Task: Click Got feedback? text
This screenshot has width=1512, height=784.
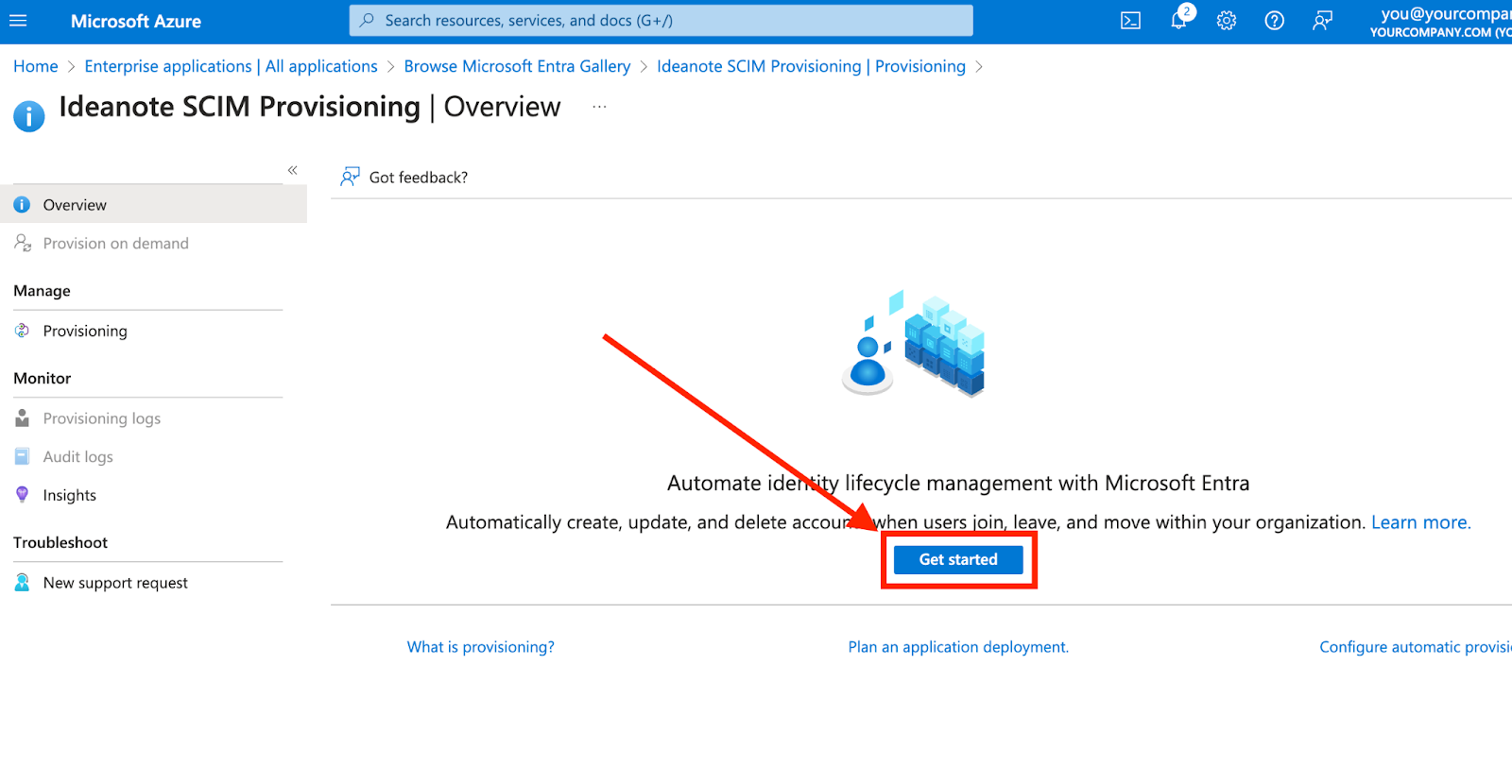Action: [x=419, y=178]
